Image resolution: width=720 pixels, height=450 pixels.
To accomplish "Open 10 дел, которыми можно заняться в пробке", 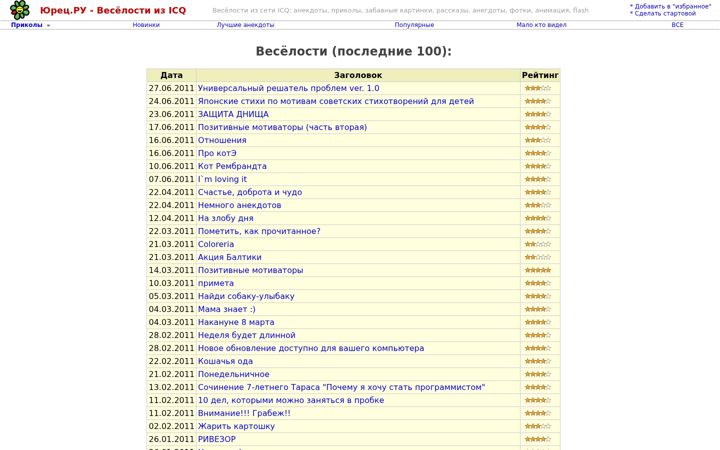I will pyautogui.click(x=291, y=400).
